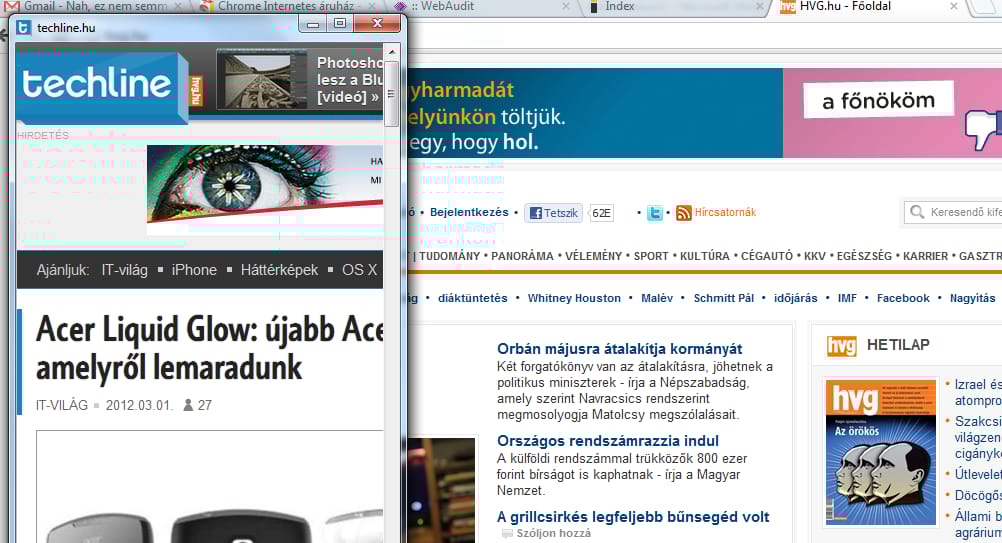Image resolution: width=1002 pixels, height=543 pixels.
Task: Click the hvg logo in HETILAP box
Action: click(842, 346)
